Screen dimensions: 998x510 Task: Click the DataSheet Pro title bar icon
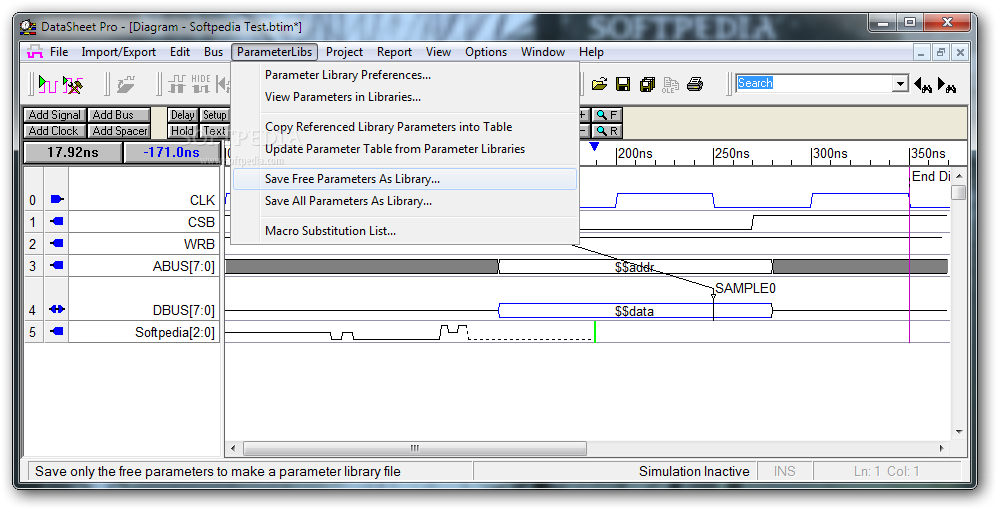tap(27, 27)
